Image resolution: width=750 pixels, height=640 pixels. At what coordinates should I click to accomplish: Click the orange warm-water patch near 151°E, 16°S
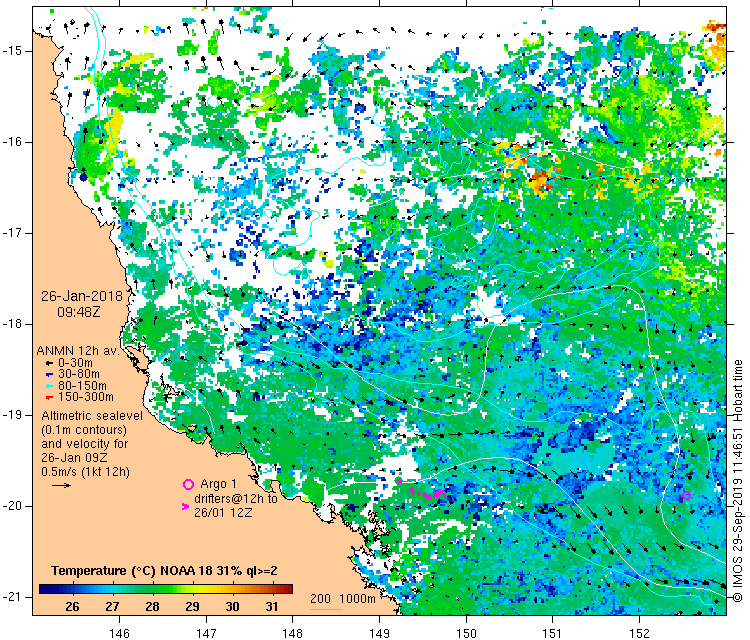541,181
